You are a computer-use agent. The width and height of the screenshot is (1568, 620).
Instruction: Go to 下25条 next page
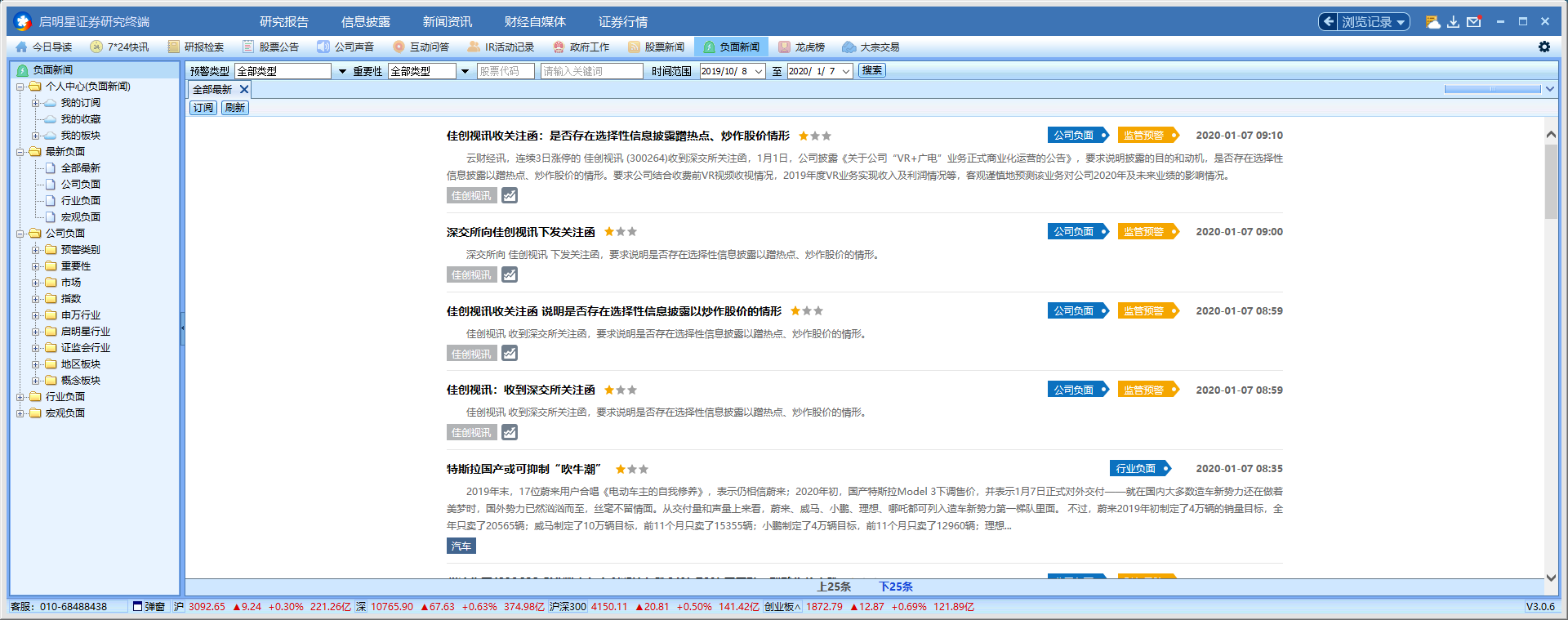(896, 587)
